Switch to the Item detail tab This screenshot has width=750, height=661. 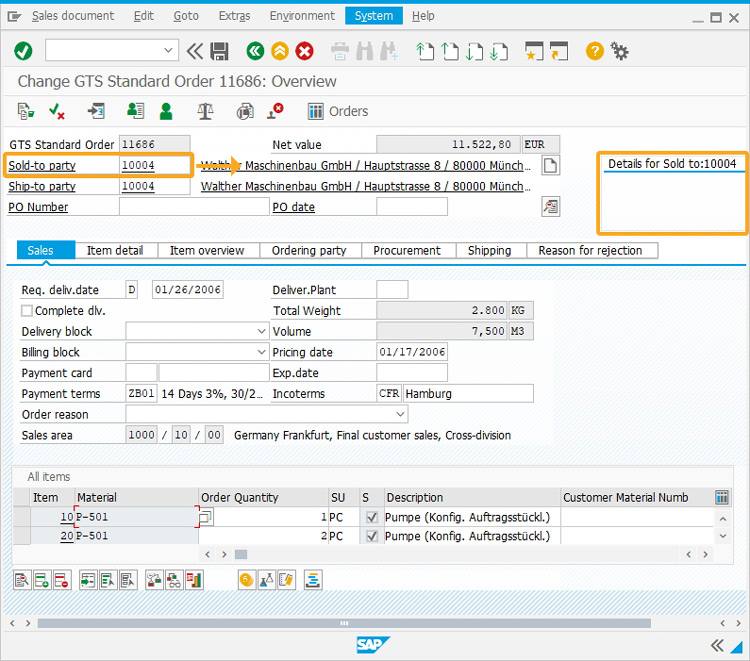116,250
